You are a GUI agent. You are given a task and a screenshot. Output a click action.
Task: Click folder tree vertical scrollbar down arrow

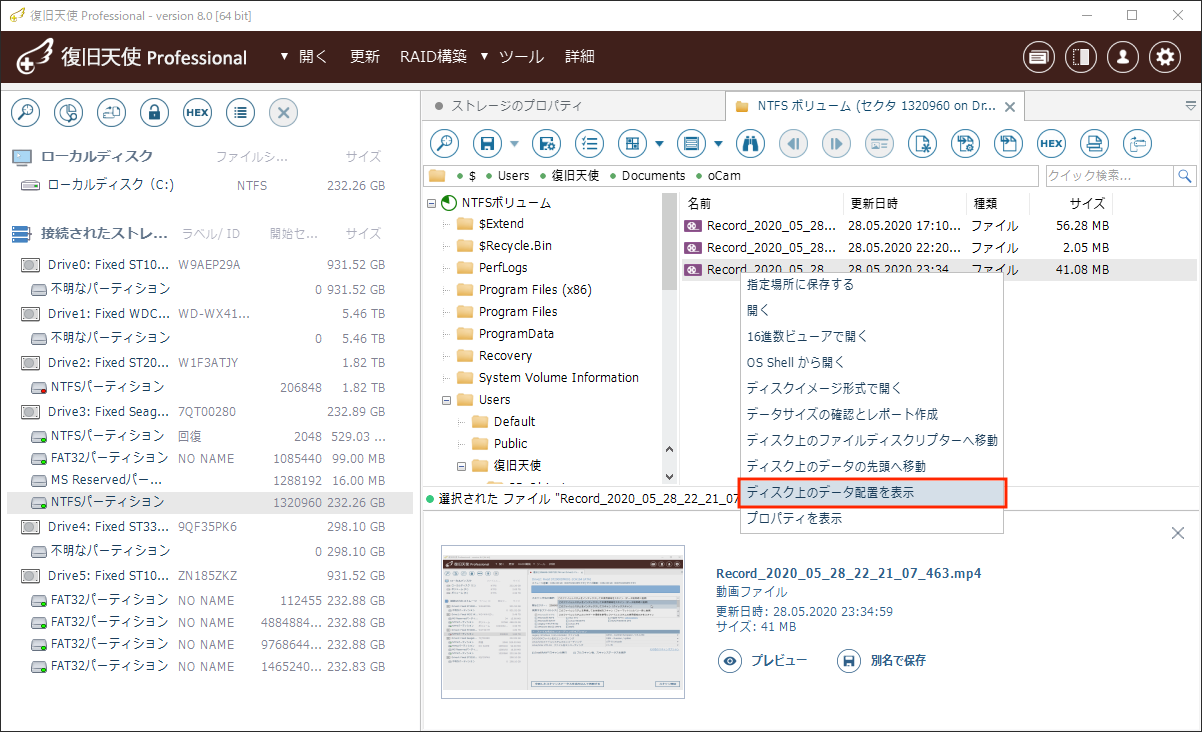[669, 477]
